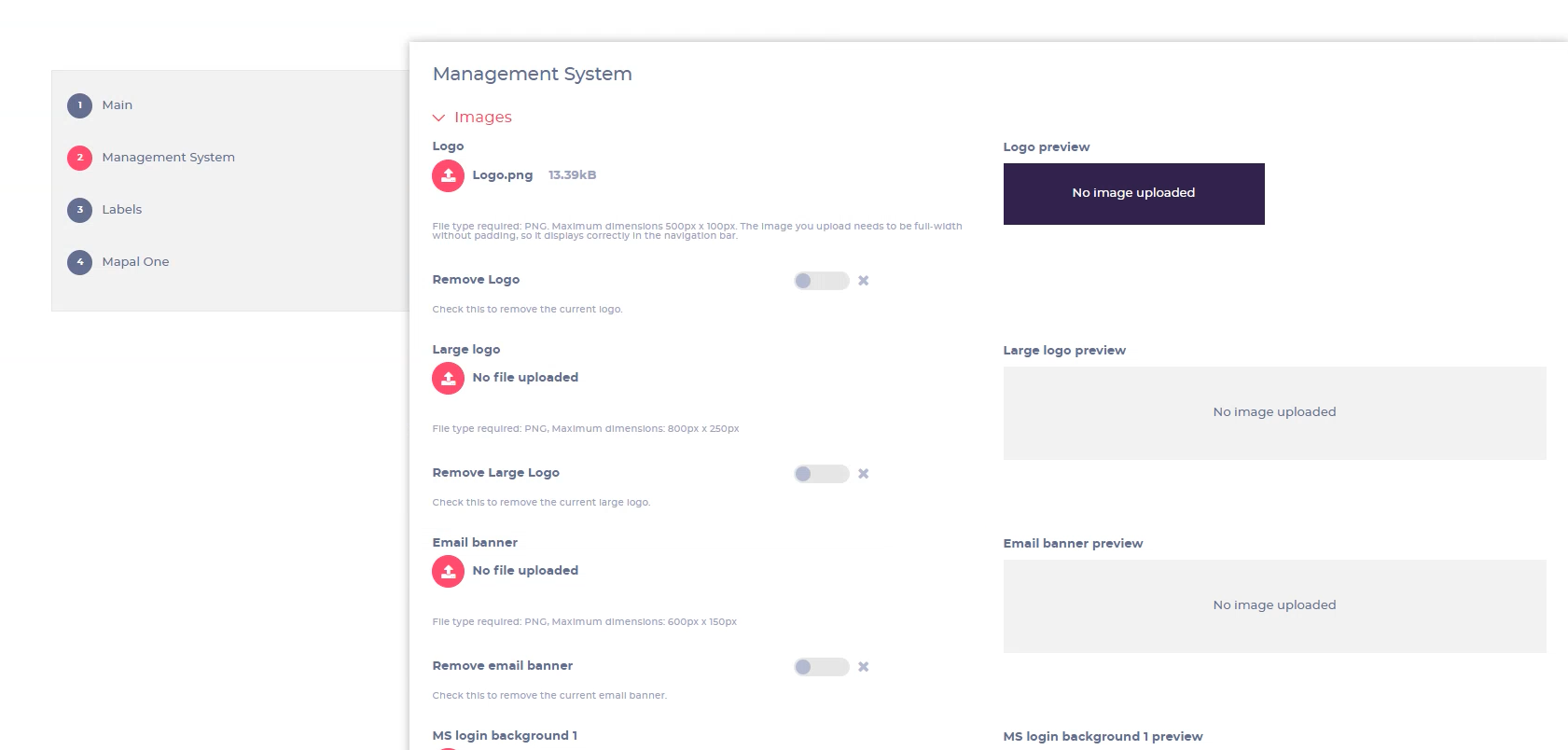Click the Large logo preview placeholder

point(1274,413)
